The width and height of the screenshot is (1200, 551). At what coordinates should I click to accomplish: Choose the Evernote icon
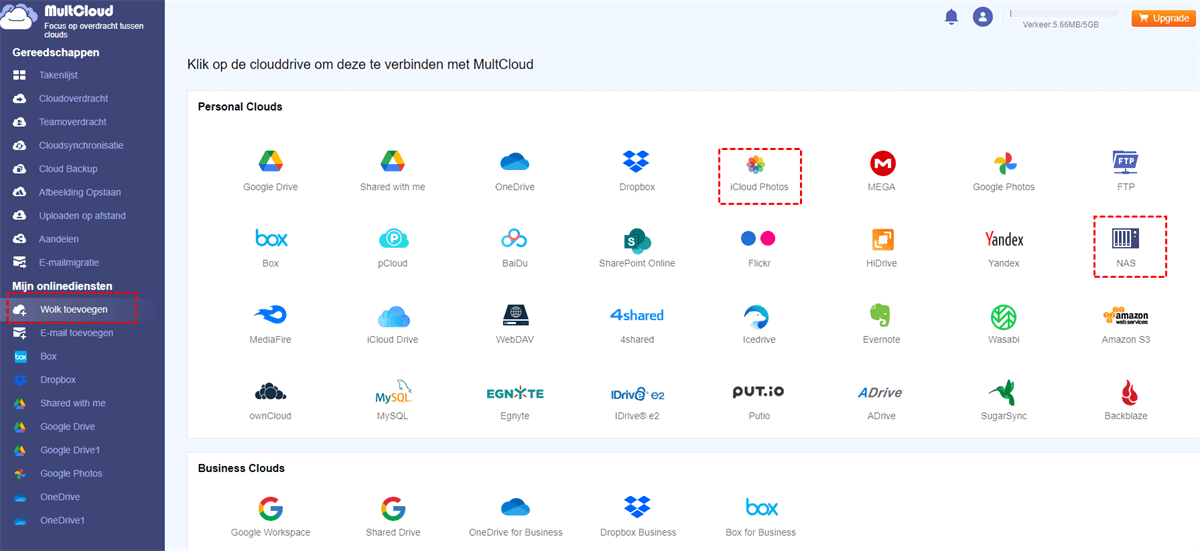coord(882,315)
